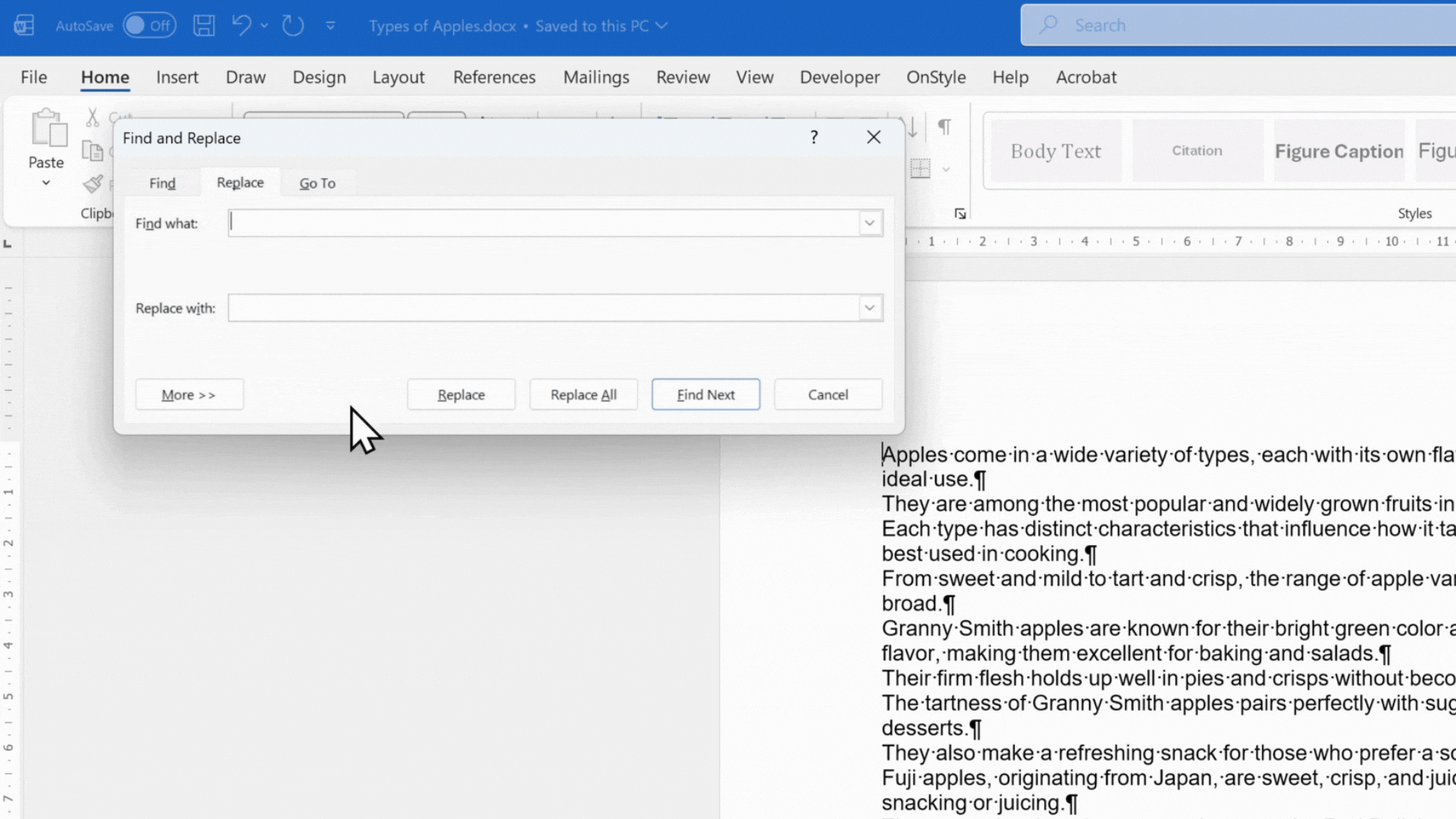Click the text 'Fuji·apples,·originating·from·Japan'
This screenshot has width=1456, height=819.
[1047, 778]
